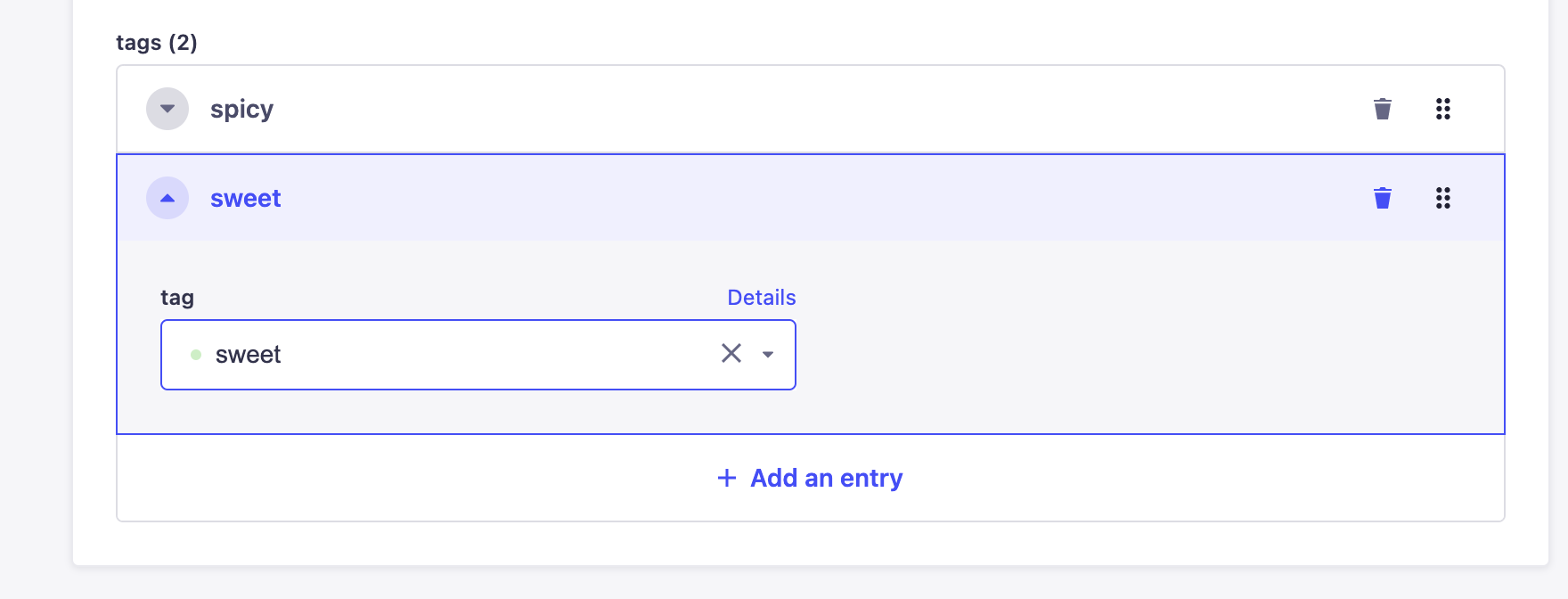This screenshot has width=1568, height=599.
Task: Delete the sweet tag entry
Action: click(1382, 198)
